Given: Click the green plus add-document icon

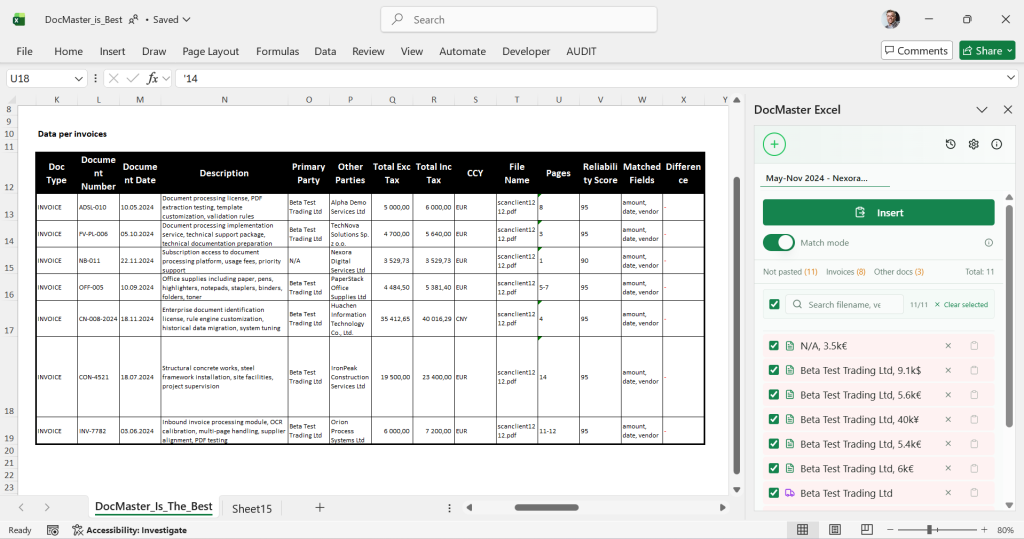Looking at the screenshot, I should (774, 144).
